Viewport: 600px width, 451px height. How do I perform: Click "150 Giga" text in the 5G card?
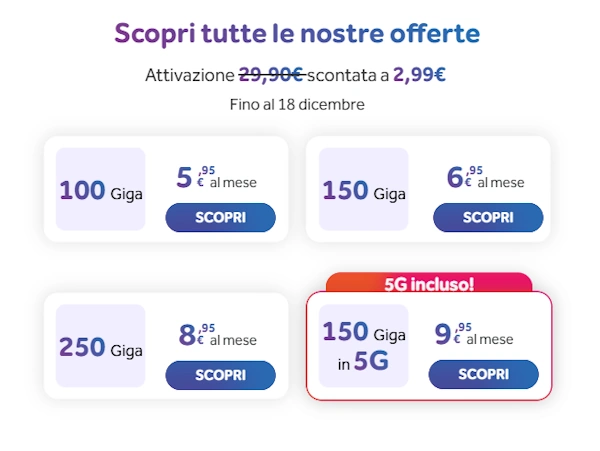click(363, 333)
